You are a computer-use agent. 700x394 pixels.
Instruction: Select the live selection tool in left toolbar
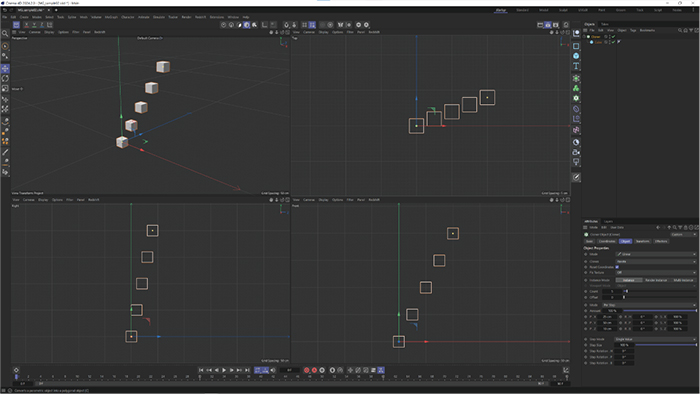click(x=5, y=46)
